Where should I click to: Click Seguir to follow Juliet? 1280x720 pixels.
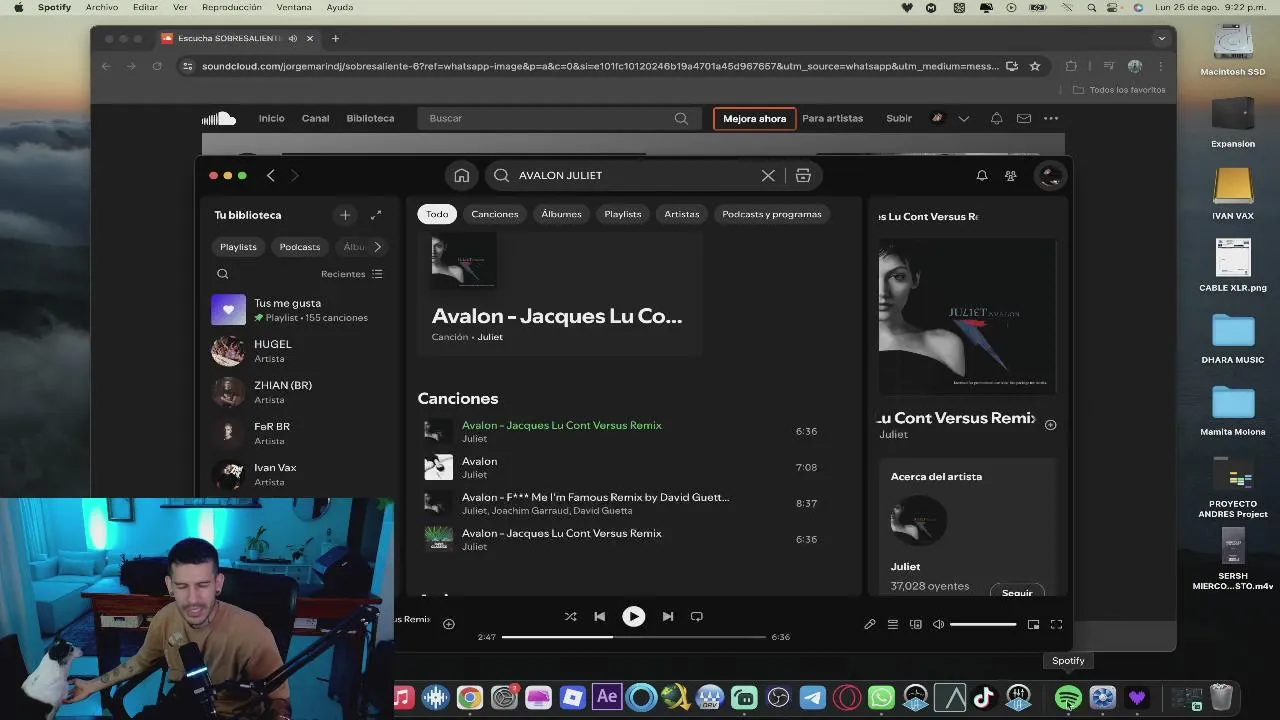pos(1017,592)
